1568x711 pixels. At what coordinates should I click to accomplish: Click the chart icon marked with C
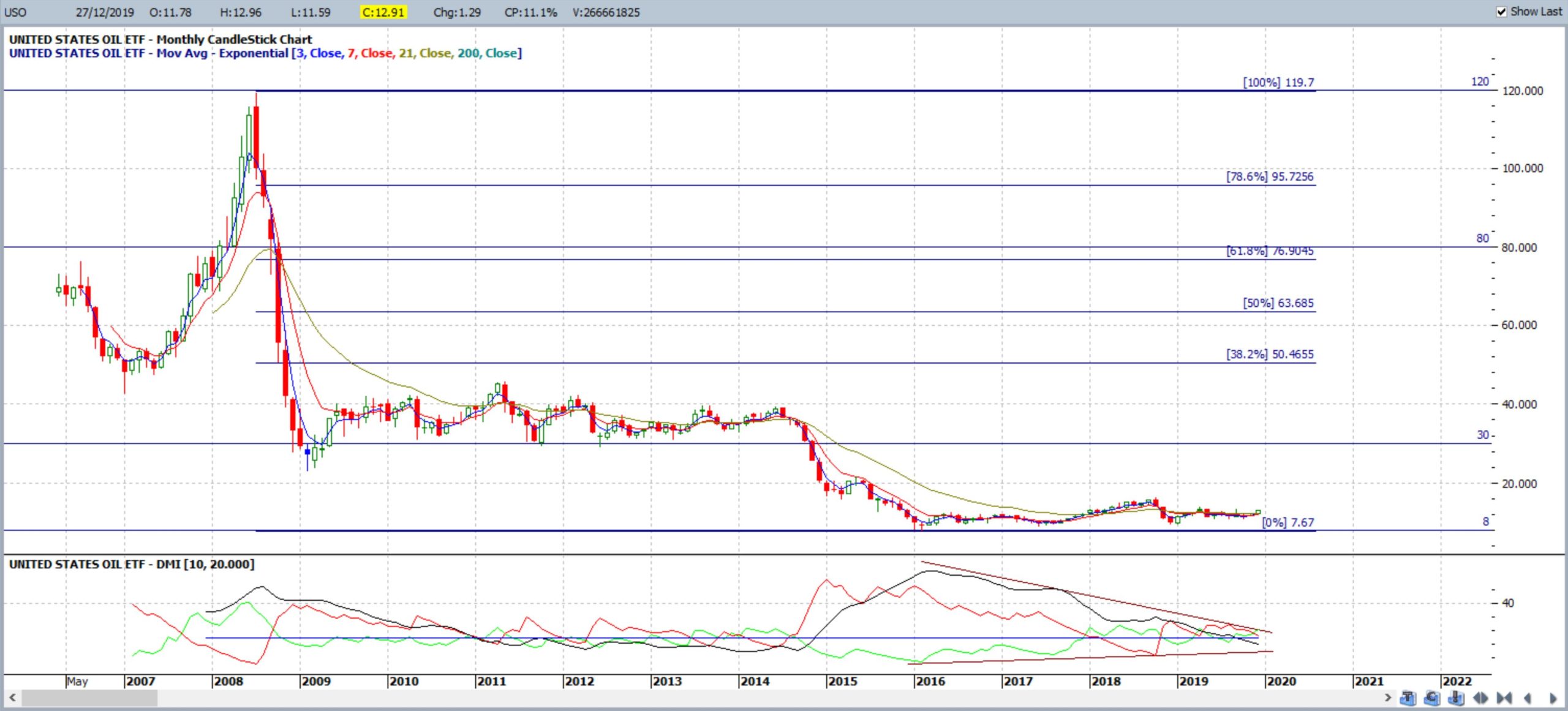1432,698
